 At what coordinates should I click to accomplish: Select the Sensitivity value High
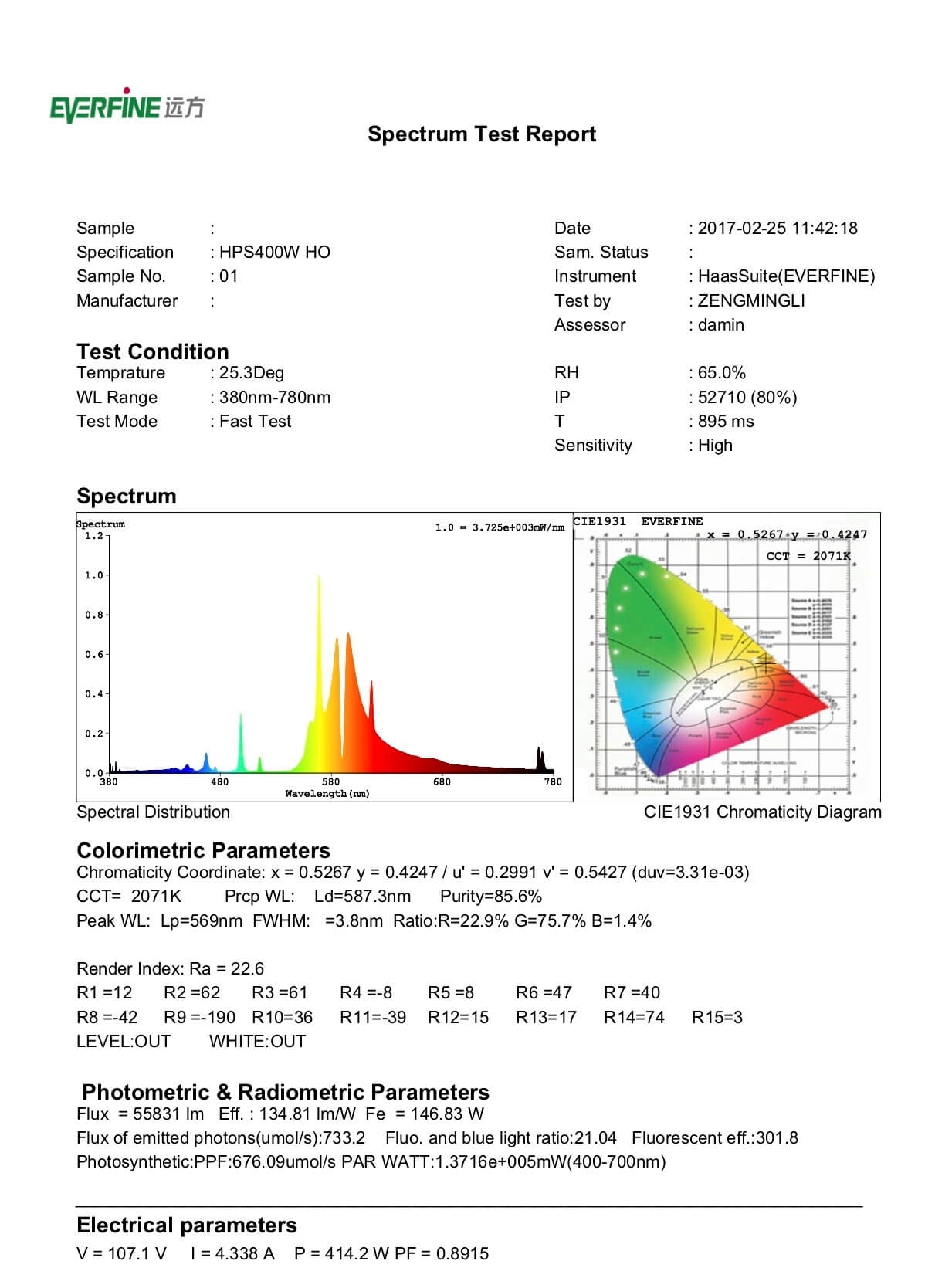(x=714, y=446)
